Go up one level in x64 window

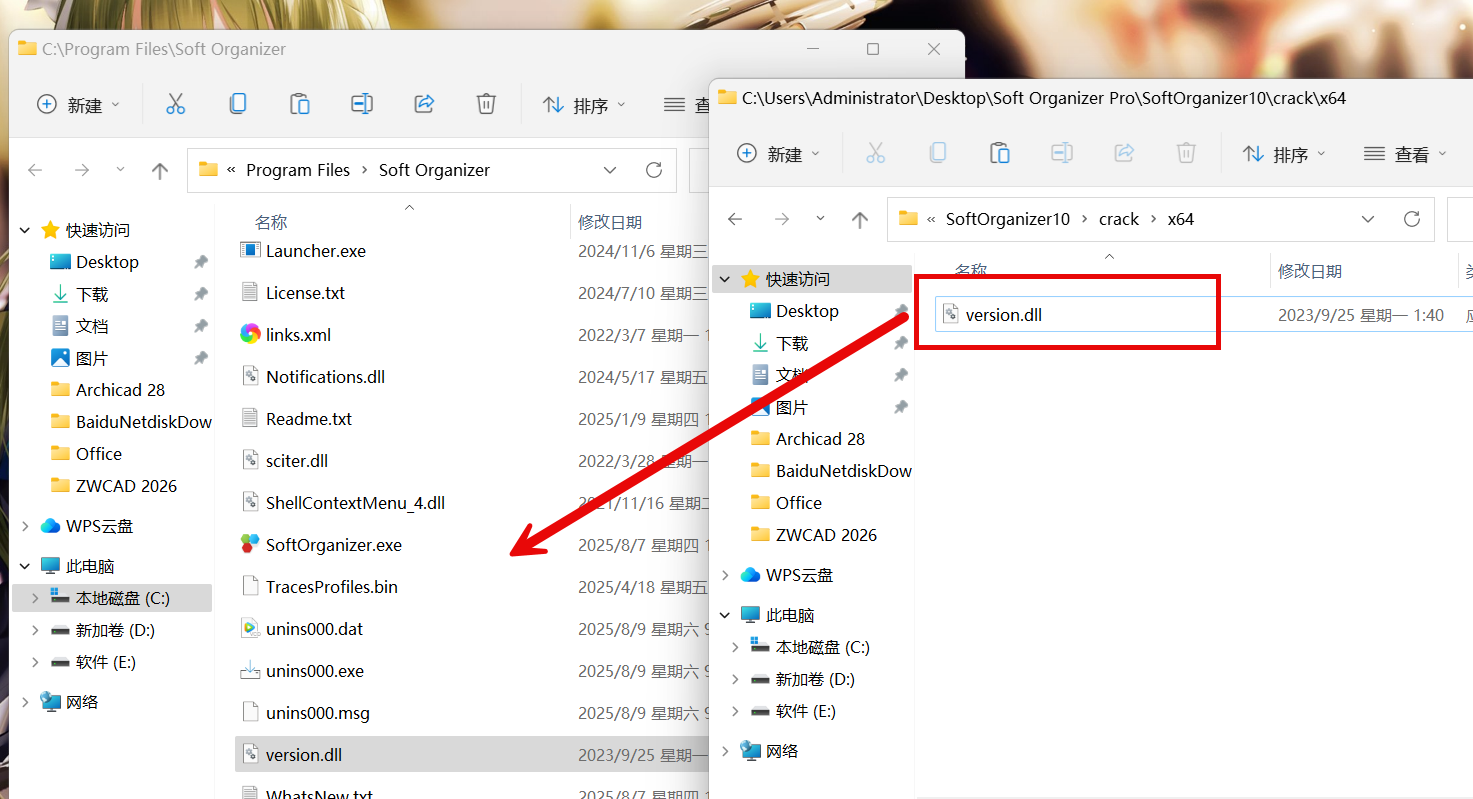[860, 219]
